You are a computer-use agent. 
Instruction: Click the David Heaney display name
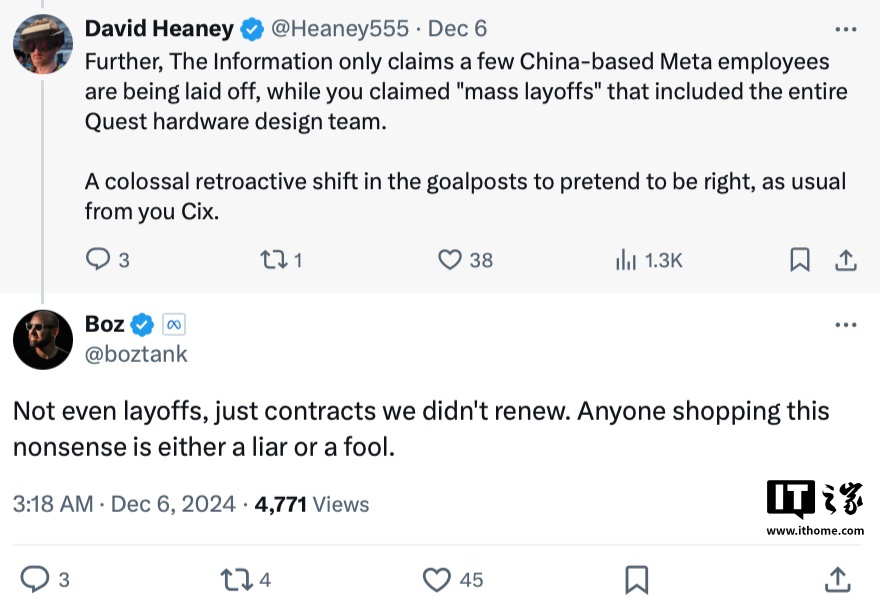tap(160, 28)
